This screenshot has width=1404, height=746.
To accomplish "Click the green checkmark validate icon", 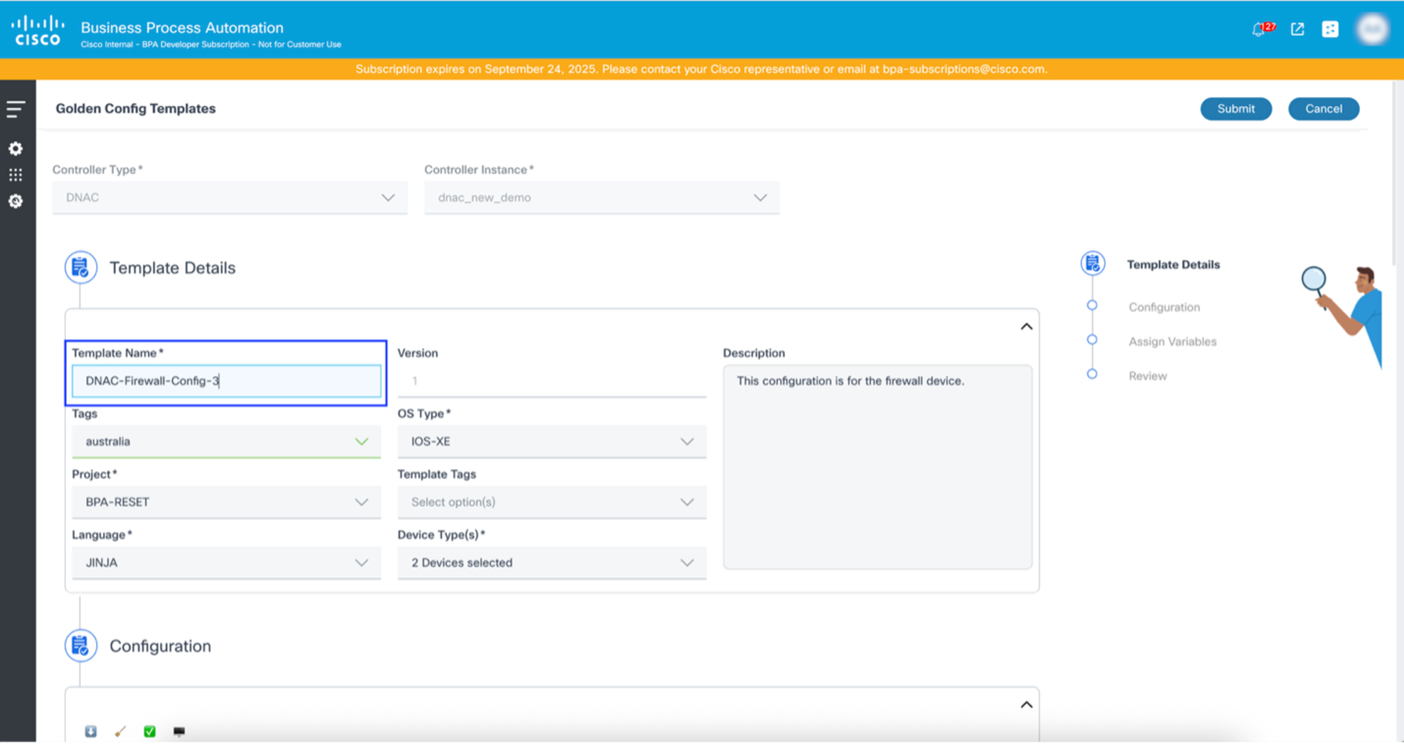I will (x=150, y=732).
